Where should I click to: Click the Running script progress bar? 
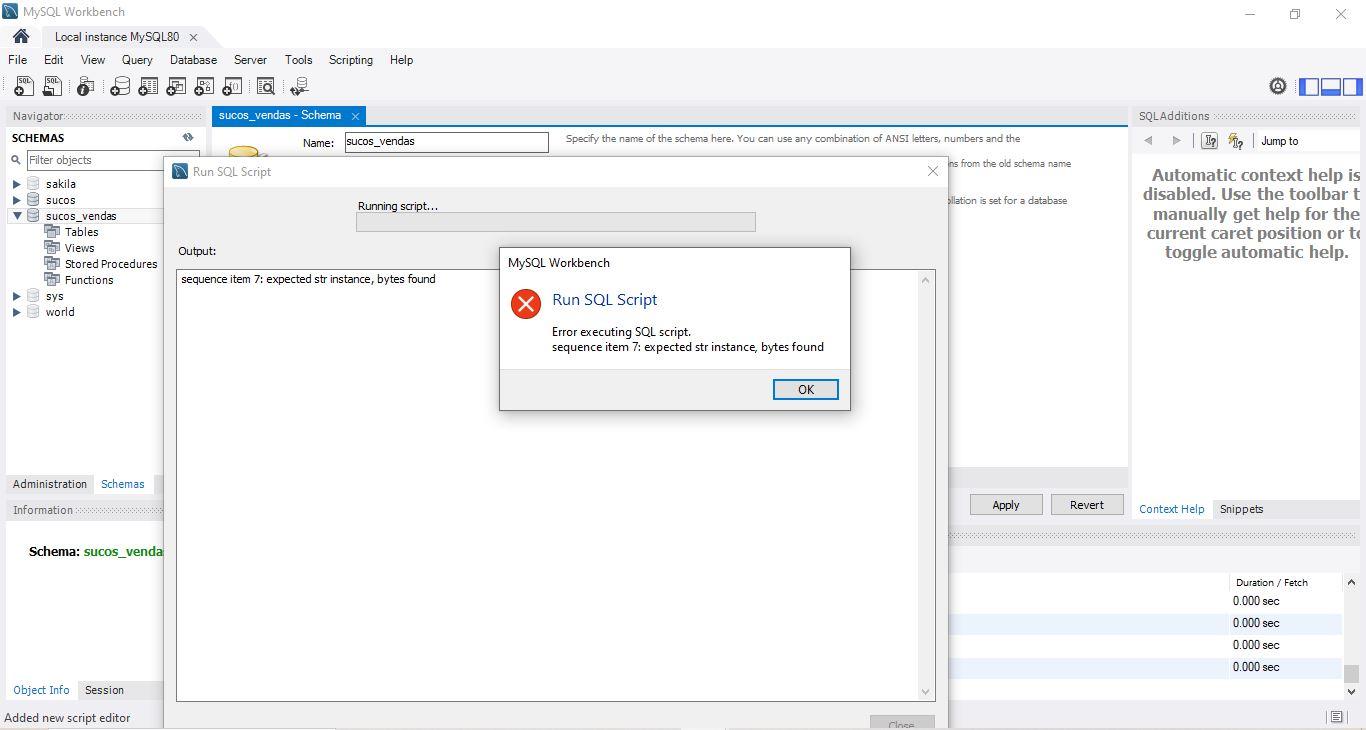[556, 222]
